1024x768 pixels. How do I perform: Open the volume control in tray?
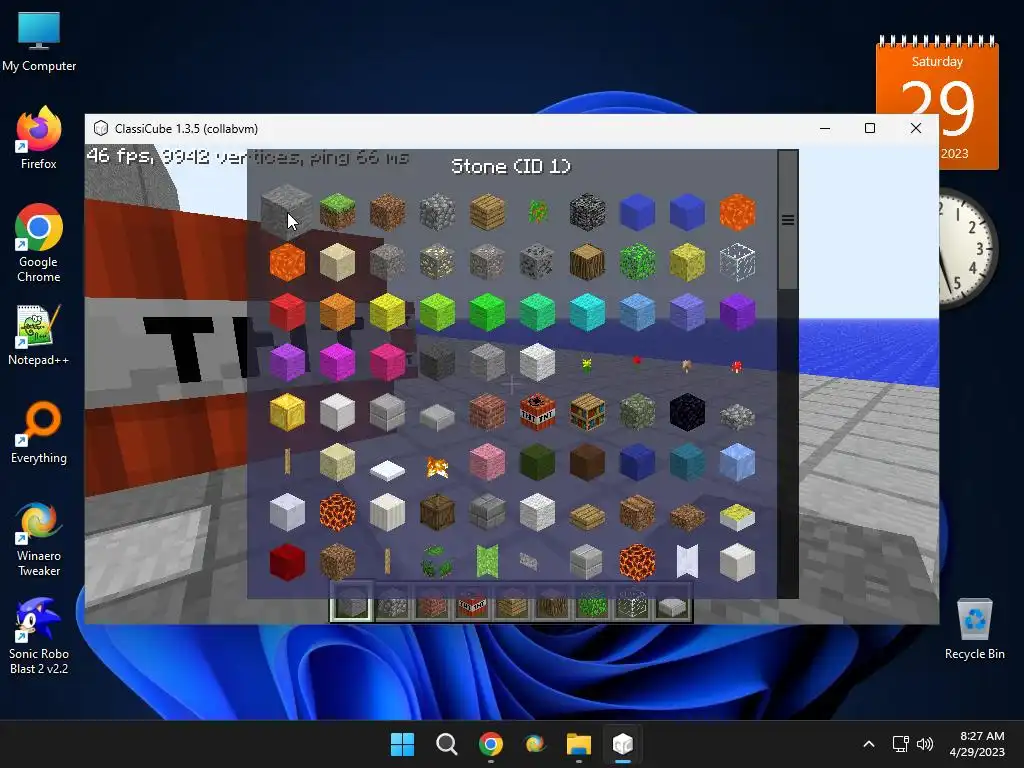pos(925,744)
